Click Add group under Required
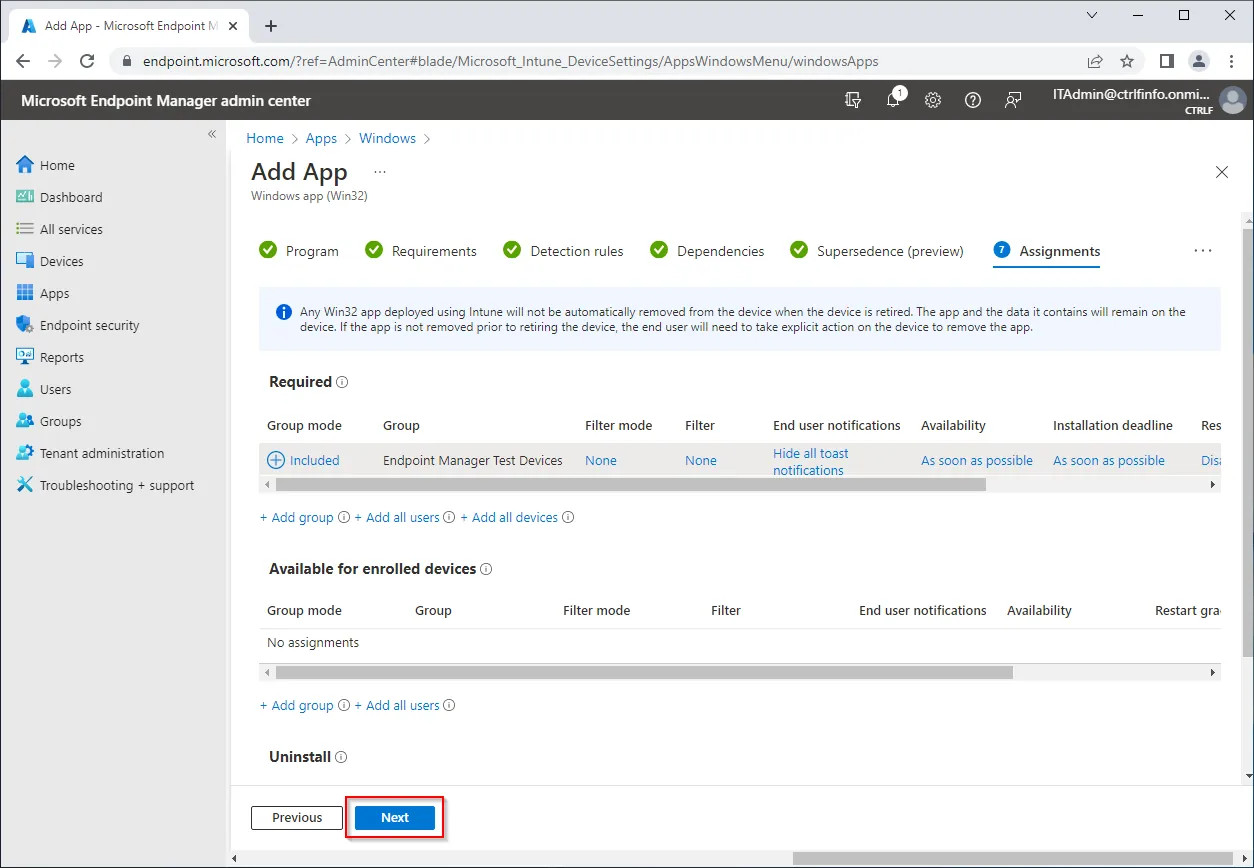The width and height of the screenshot is (1254, 868). 297,517
